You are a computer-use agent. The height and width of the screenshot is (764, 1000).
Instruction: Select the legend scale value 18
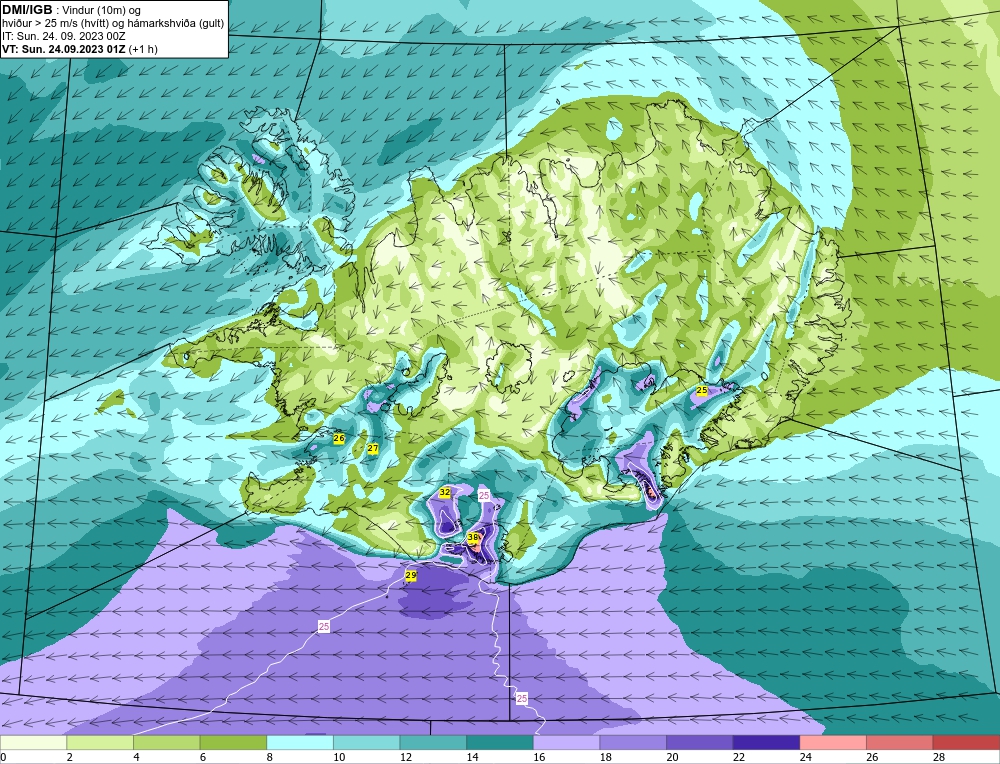pos(605,757)
